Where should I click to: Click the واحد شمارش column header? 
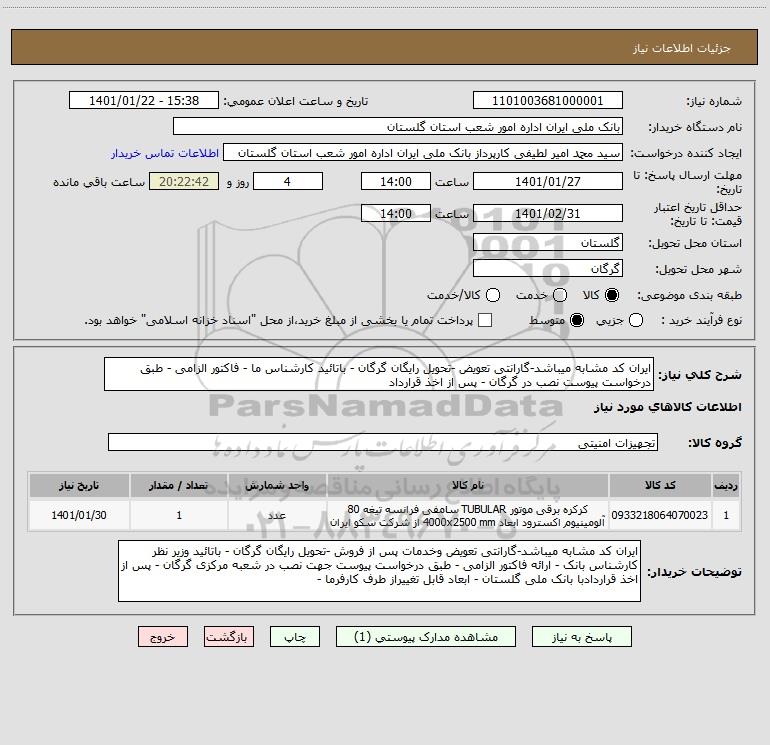277,485
